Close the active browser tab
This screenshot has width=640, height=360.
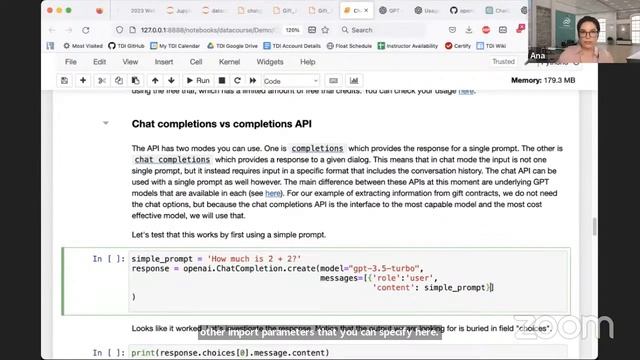366,11
